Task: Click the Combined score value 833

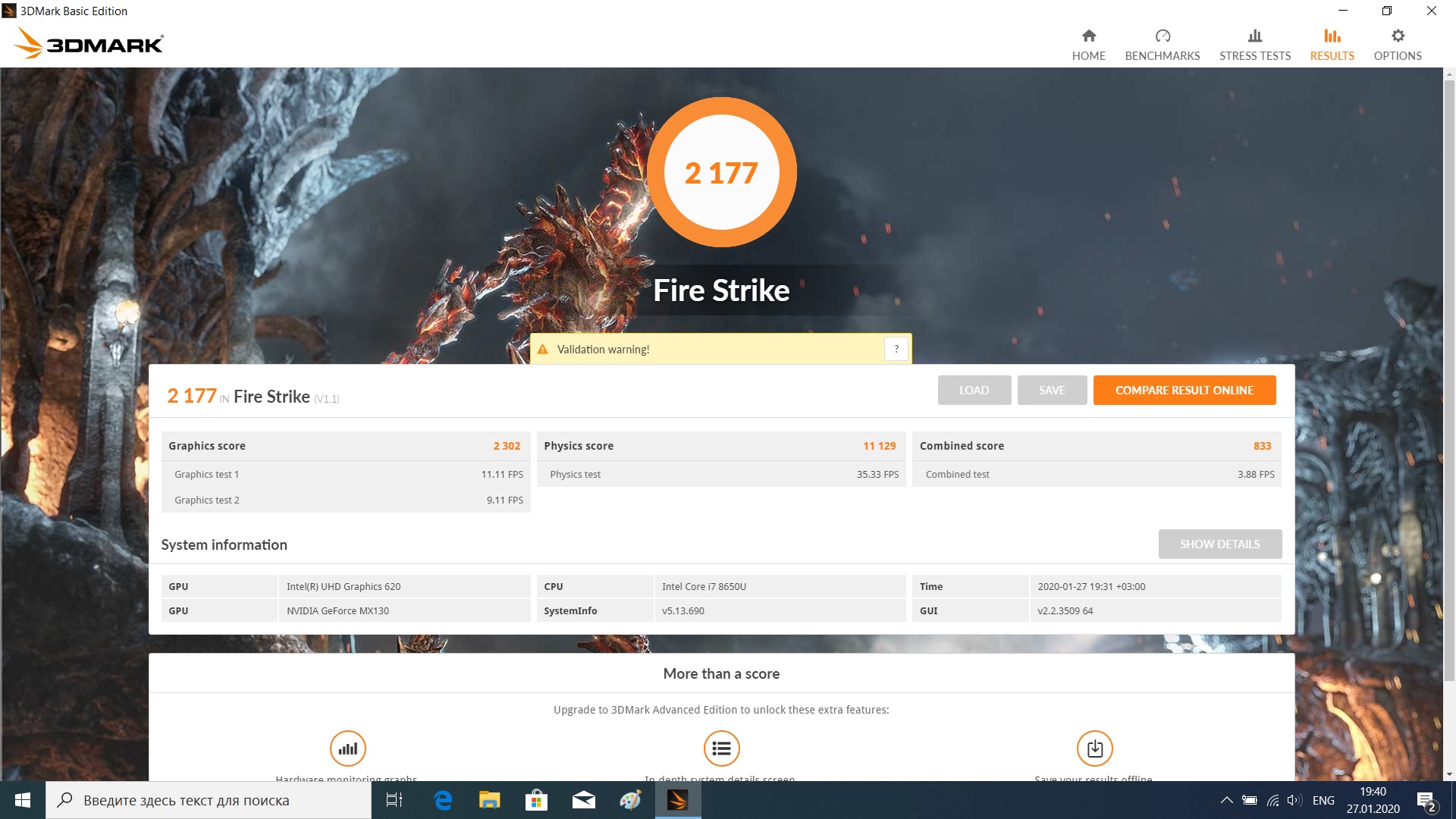Action: tap(1262, 446)
